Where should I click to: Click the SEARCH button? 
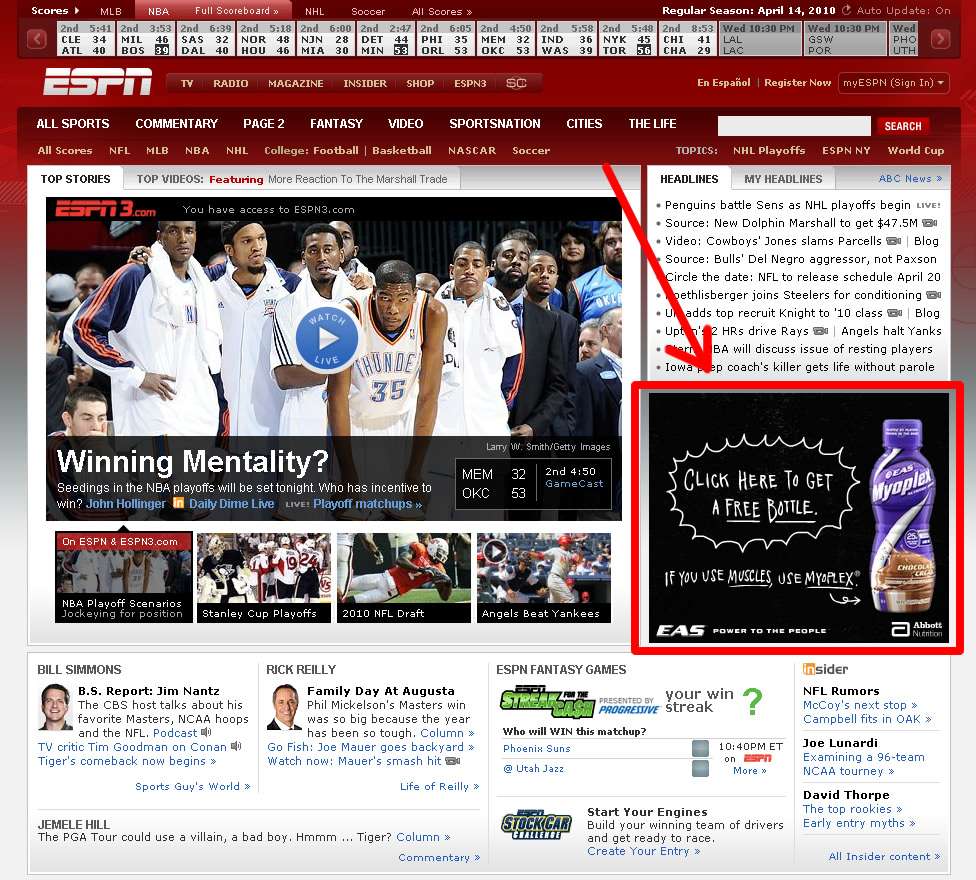tap(903, 126)
